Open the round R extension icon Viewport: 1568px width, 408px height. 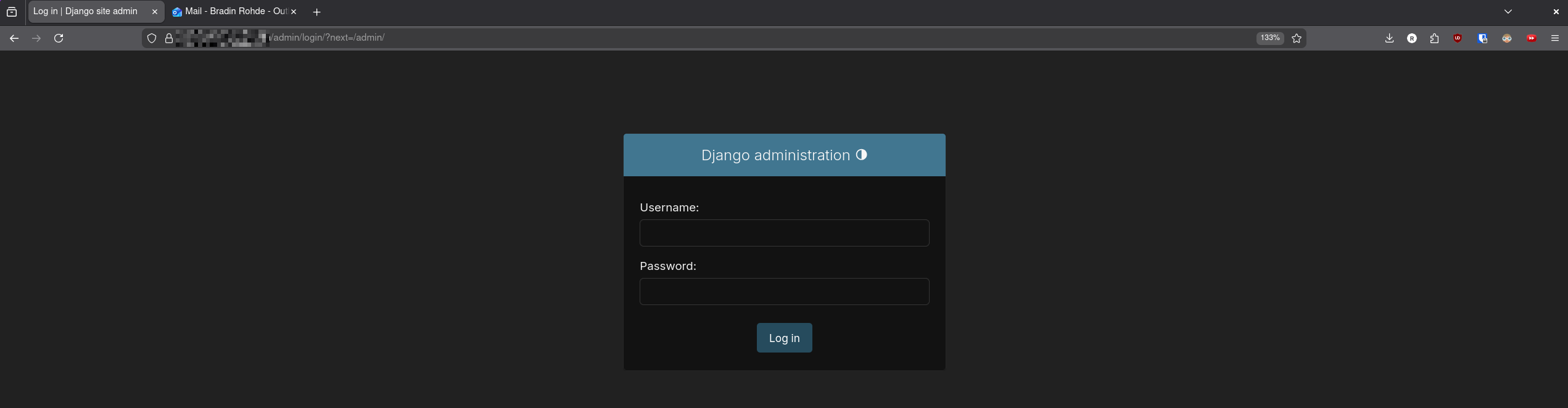(1412, 38)
